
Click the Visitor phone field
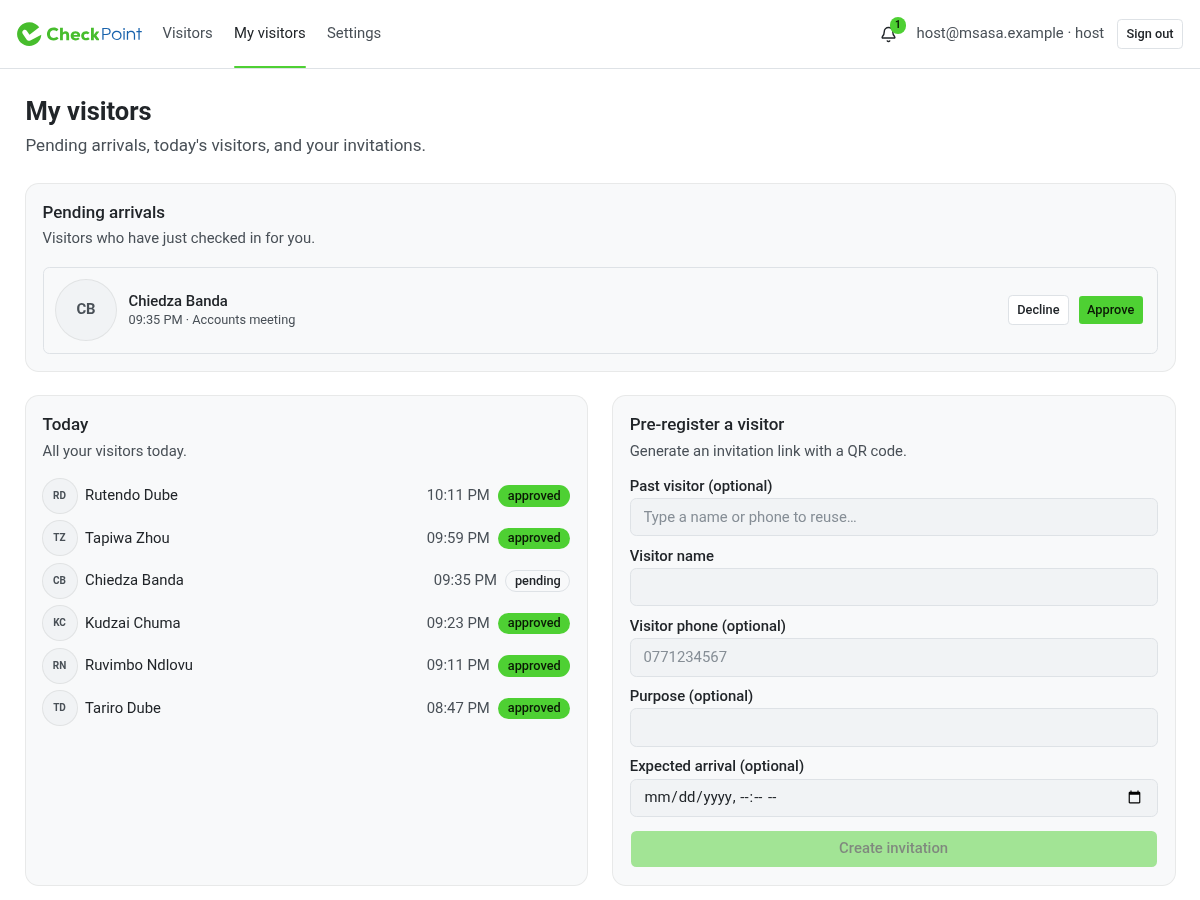tap(894, 657)
